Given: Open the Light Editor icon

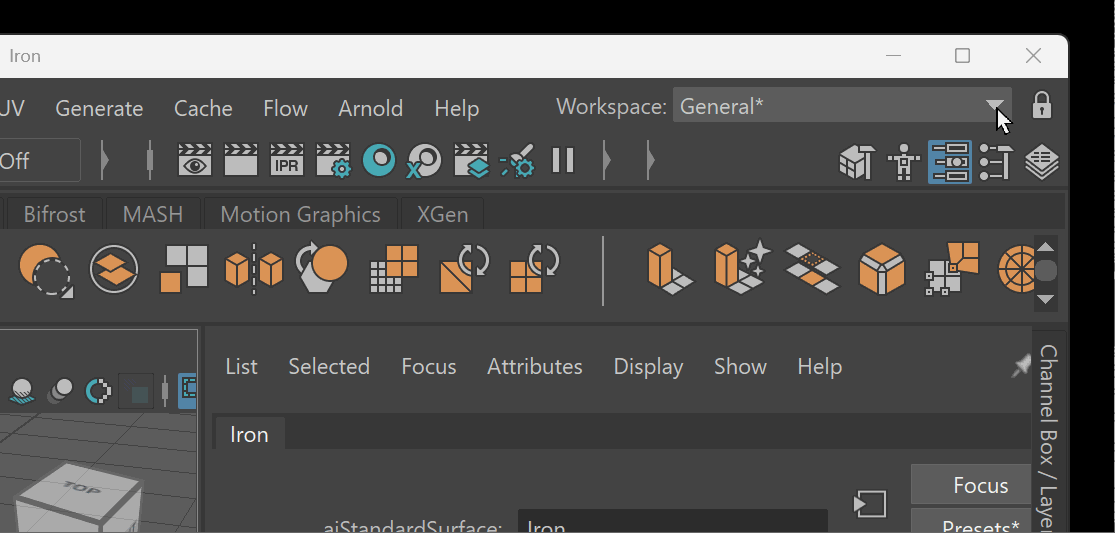Looking at the screenshot, I should tap(517, 161).
